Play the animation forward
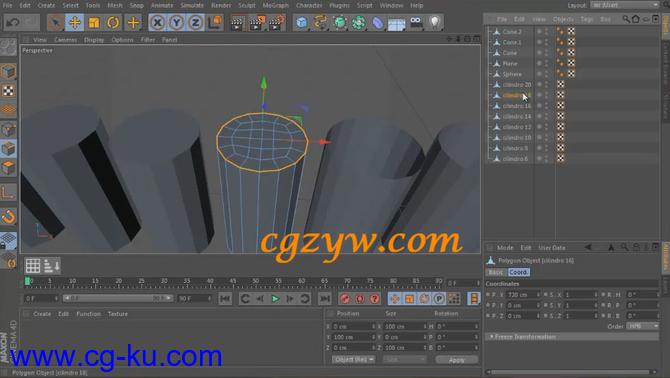The image size is (670, 378). [275, 299]
